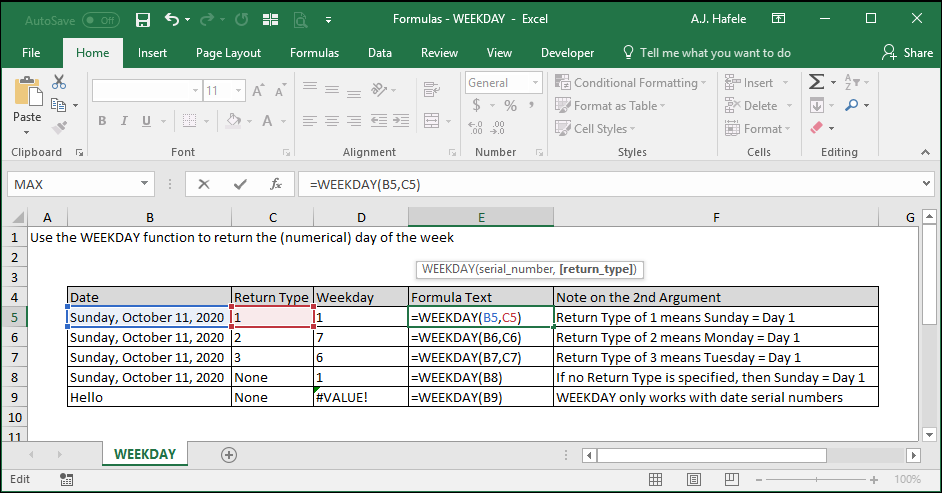This screenshot has height=493, width=942.
Task: Click Decrease Indent icon
Action: [378, 121]
